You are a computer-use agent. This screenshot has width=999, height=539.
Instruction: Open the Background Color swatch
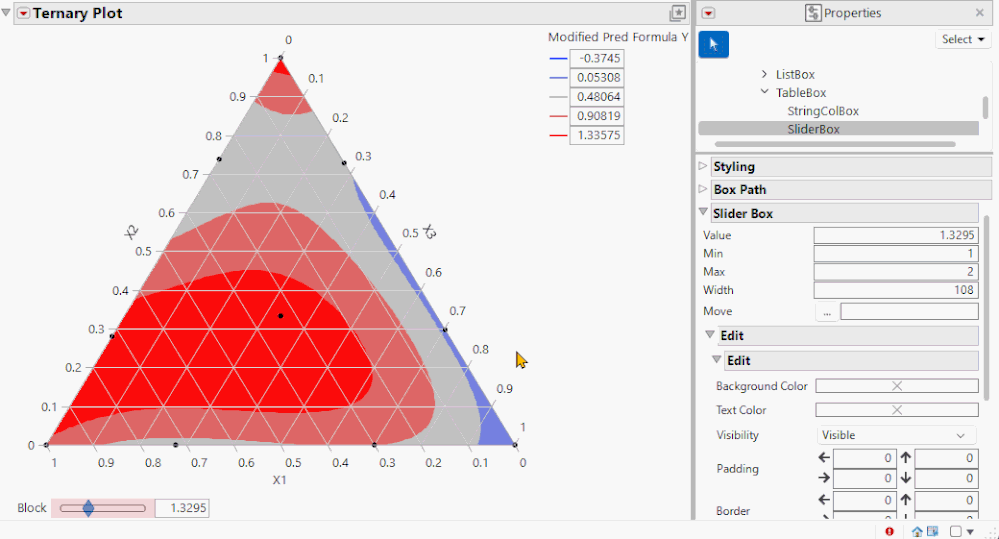click(896, 386)
